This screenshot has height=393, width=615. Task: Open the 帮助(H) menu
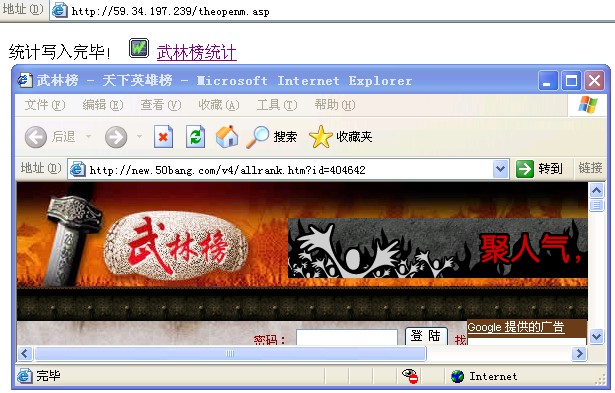pos(335,105)
